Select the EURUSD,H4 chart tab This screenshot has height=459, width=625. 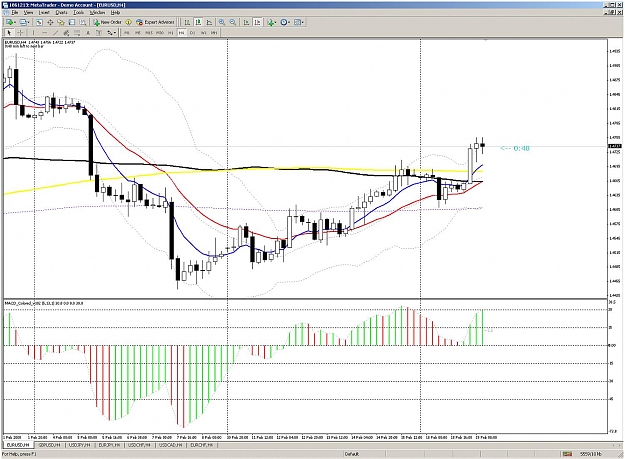(18, 445)
